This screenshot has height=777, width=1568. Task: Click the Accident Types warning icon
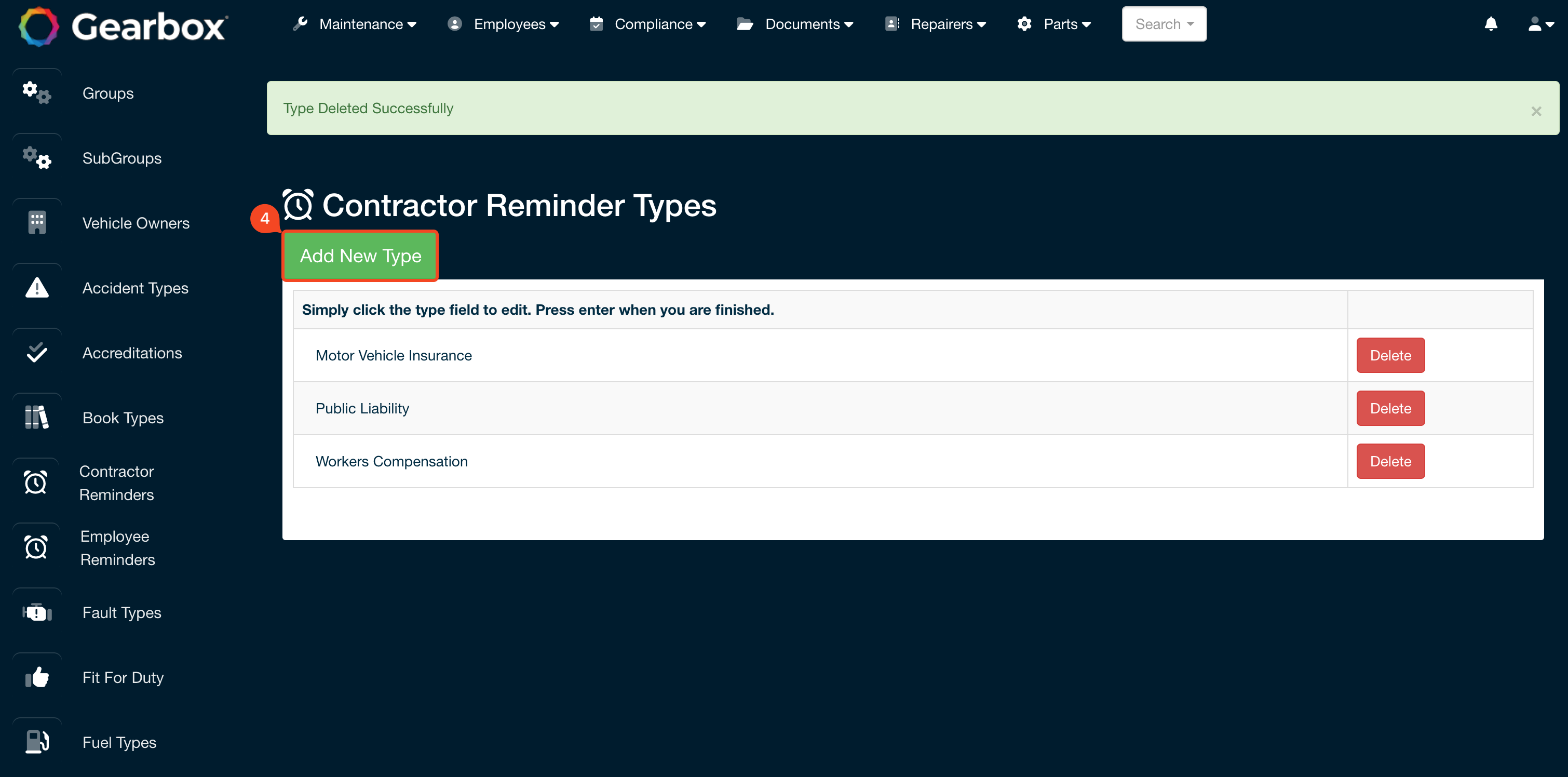point(36,287)
